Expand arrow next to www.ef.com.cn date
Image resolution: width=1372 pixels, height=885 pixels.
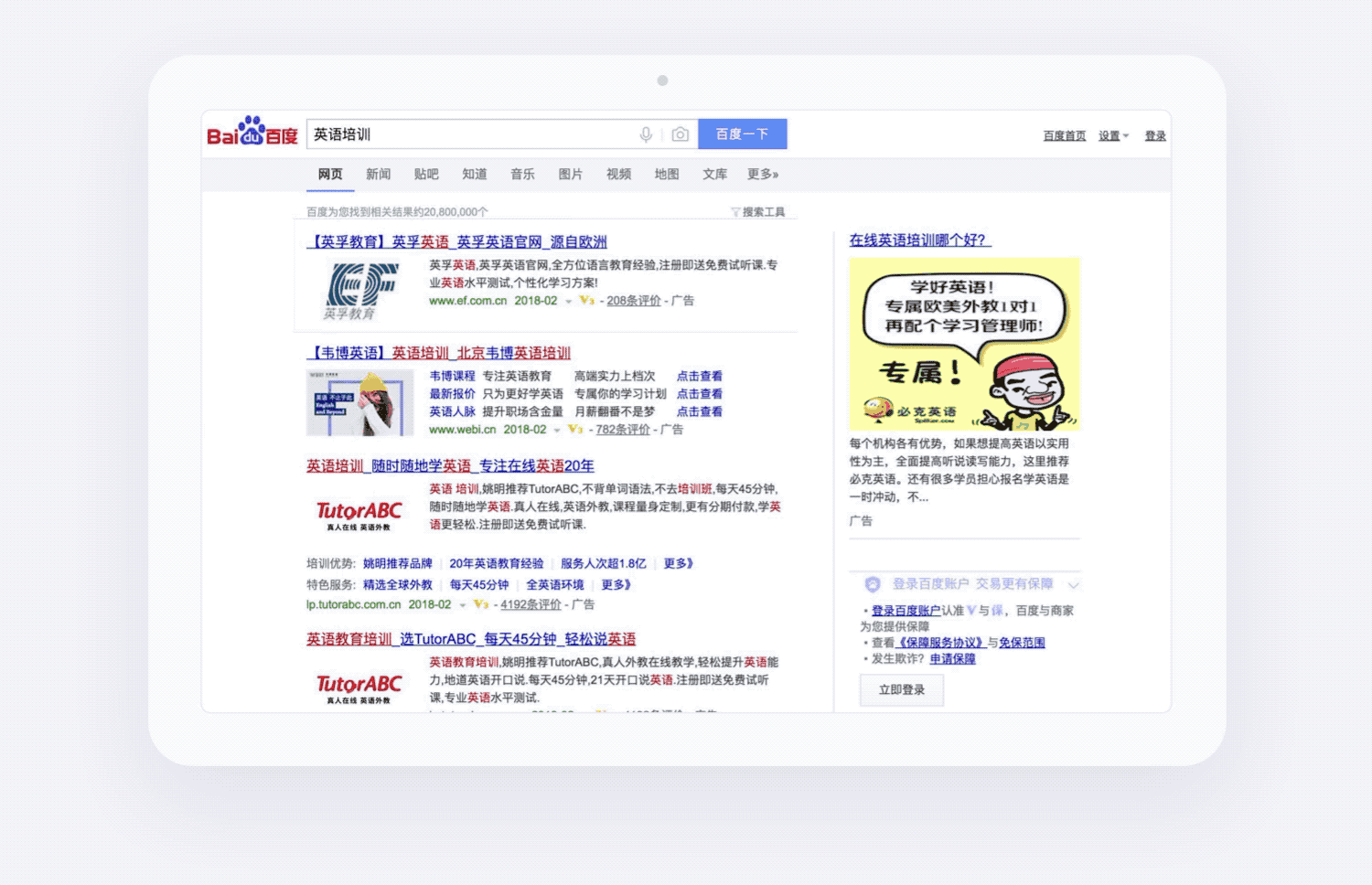pos(568,301)
